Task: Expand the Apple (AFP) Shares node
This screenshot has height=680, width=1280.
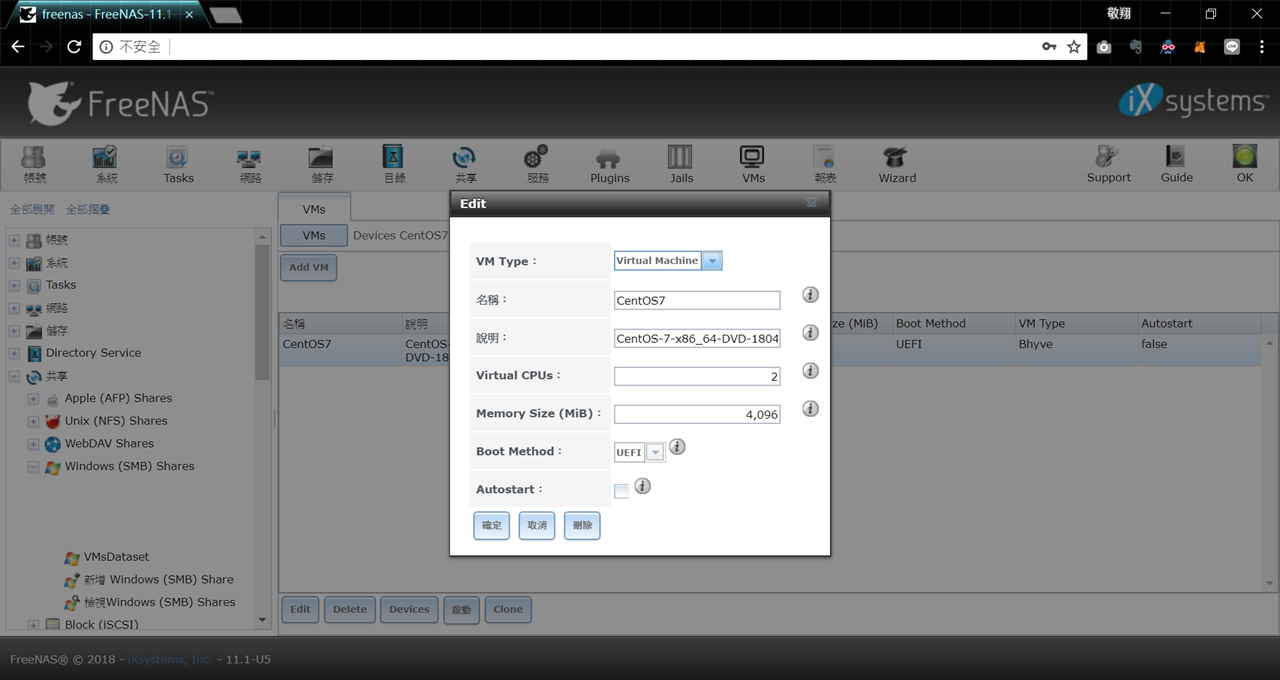Action: [x=33, y=398]
